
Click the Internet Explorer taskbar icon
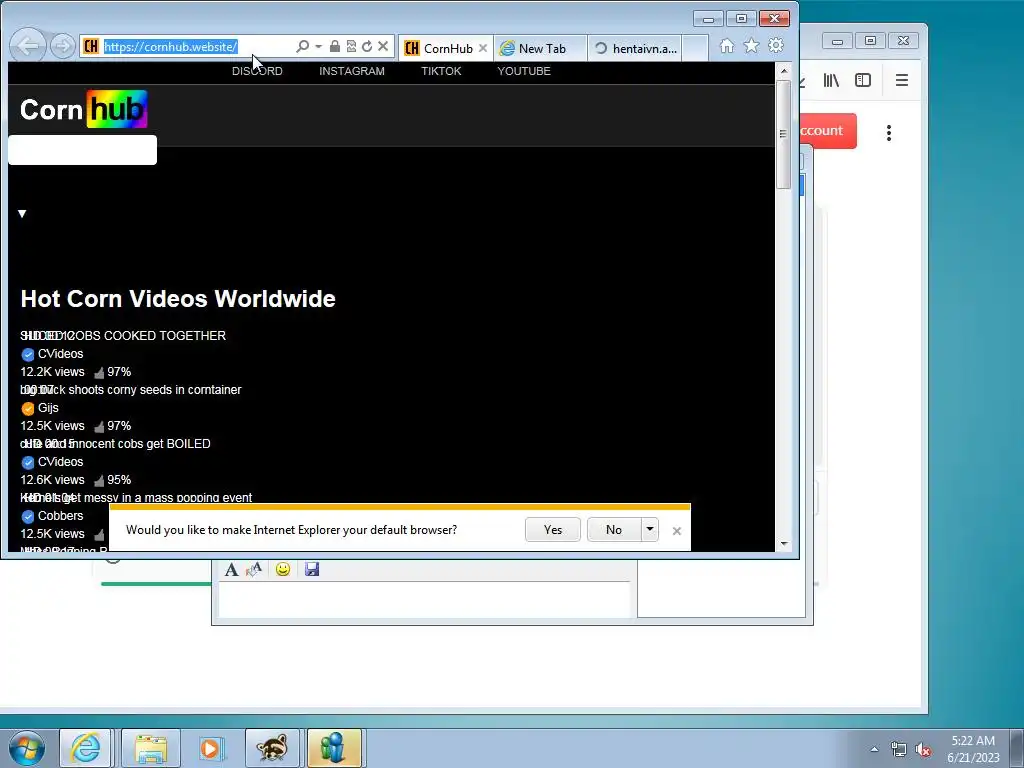[x=86, y=748]
